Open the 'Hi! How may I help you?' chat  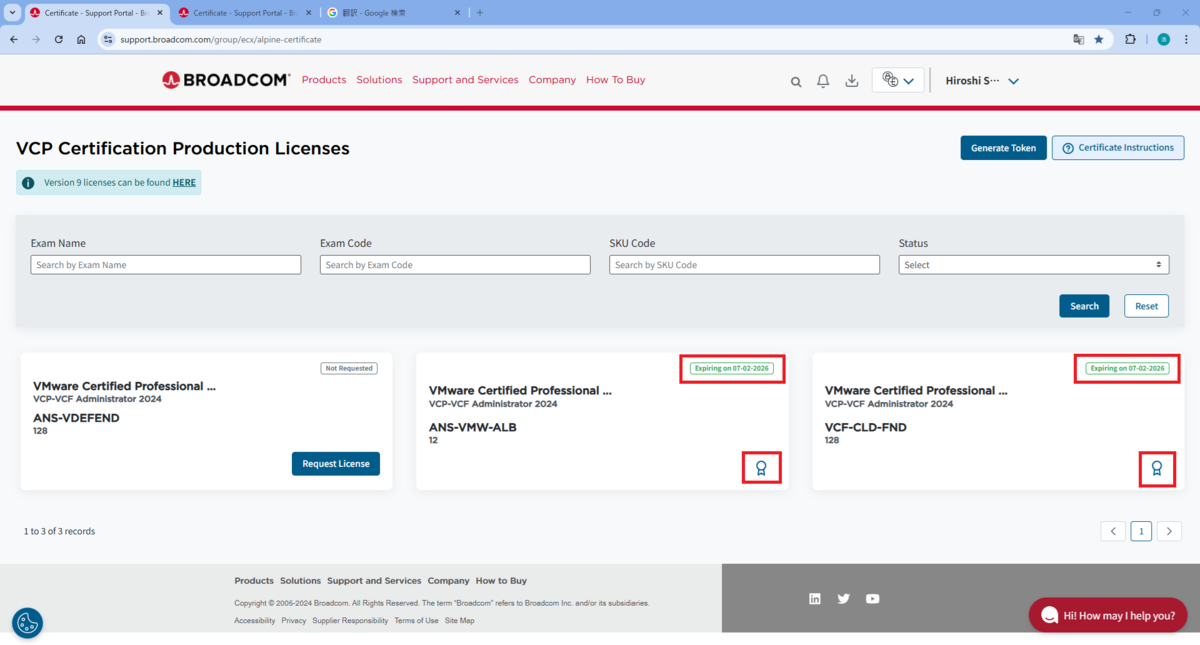(1108, 615)
